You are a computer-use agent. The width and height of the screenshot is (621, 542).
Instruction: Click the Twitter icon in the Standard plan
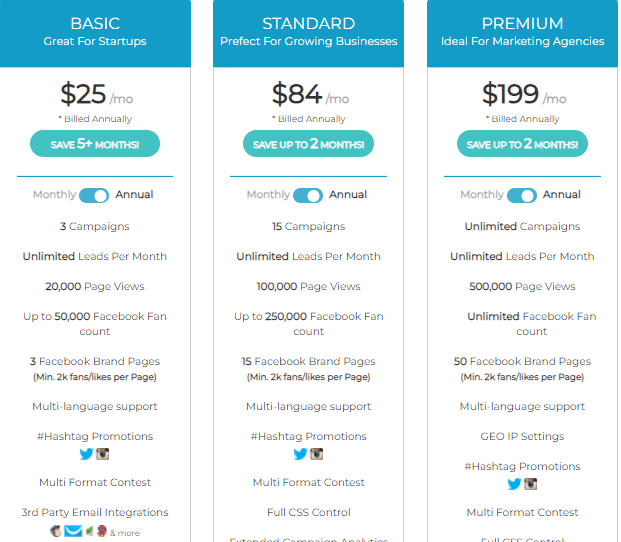click(x=300, y=454)
